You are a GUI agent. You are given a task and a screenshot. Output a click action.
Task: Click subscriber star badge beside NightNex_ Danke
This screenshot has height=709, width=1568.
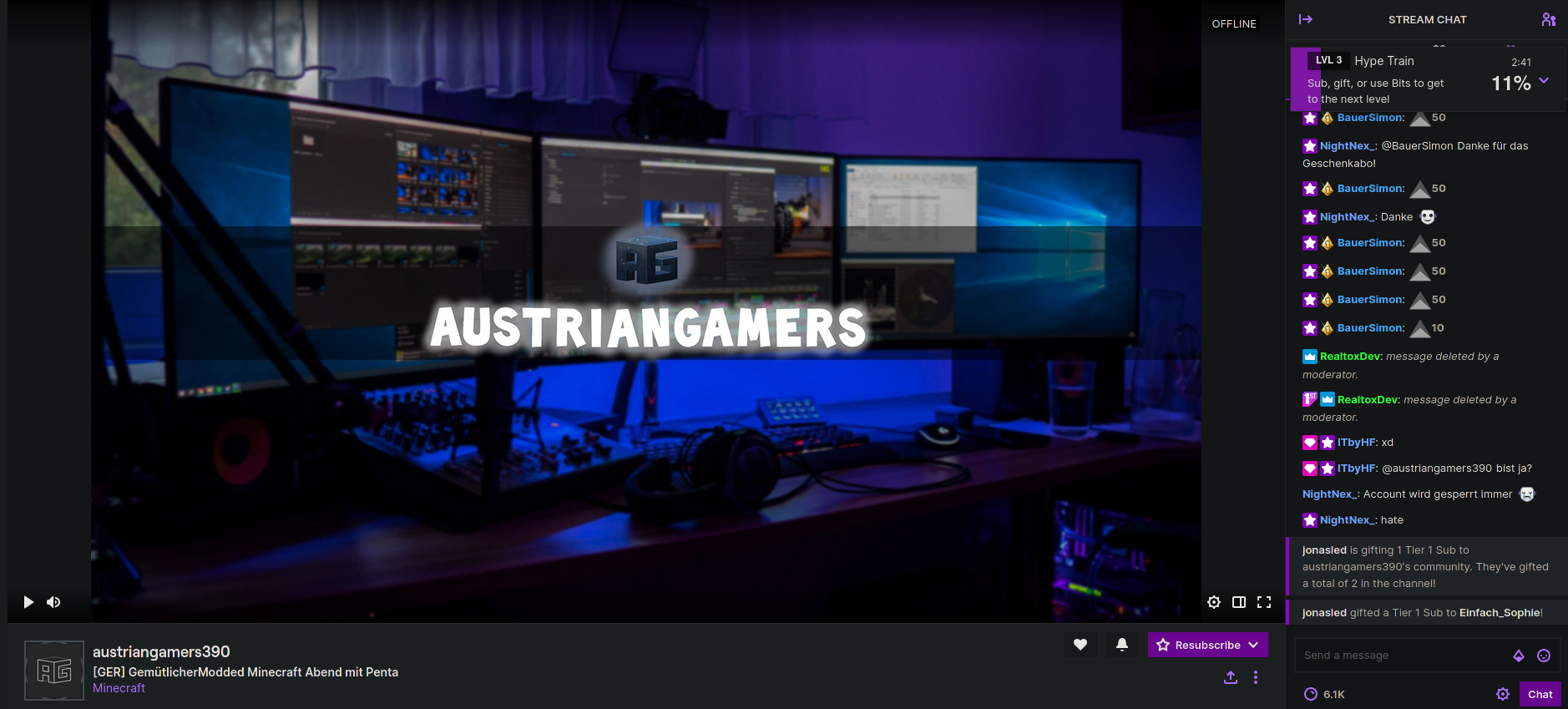pos(1310,217)
